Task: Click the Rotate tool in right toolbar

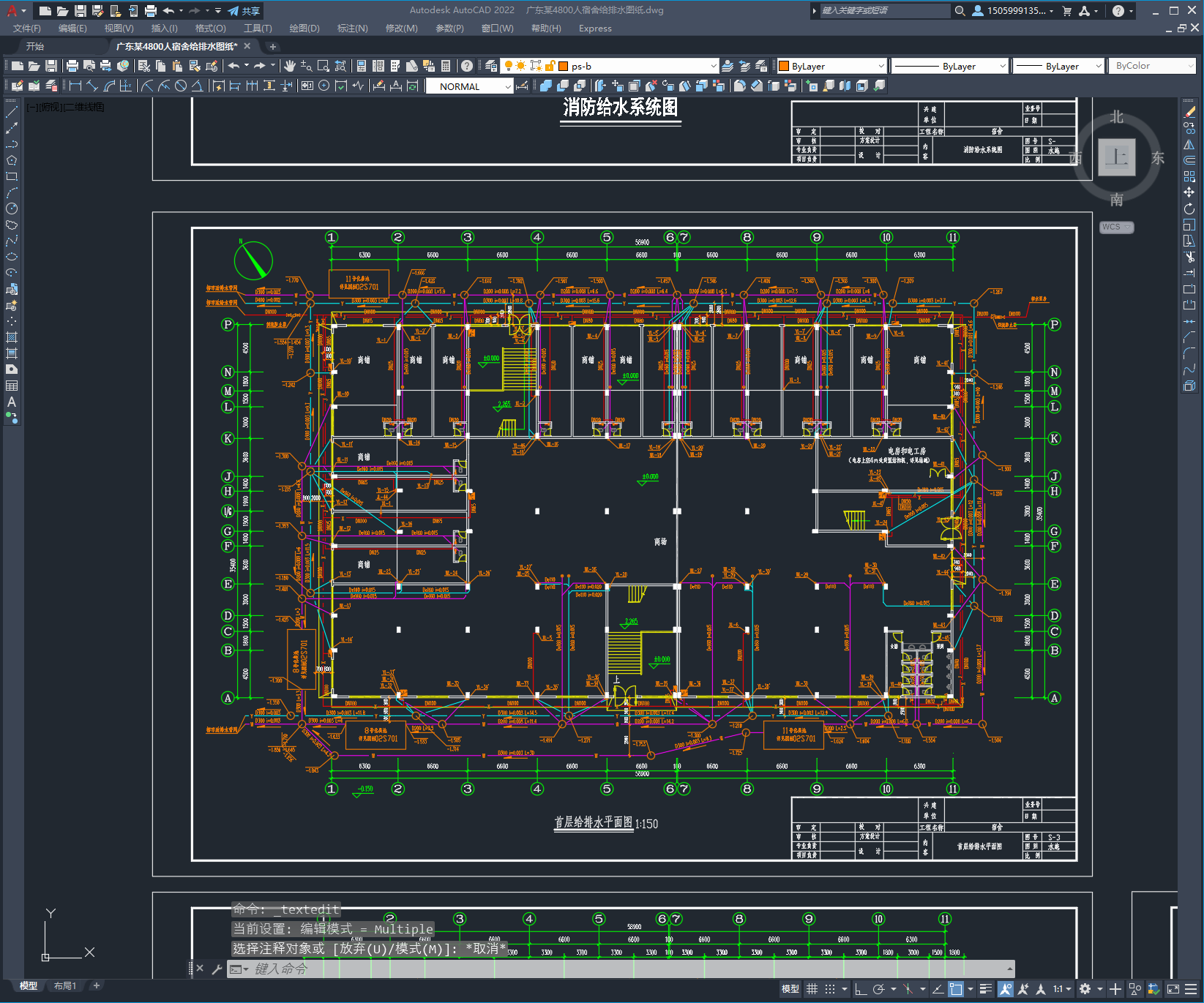Action: pyautogui.click(x=1189, y=209)
